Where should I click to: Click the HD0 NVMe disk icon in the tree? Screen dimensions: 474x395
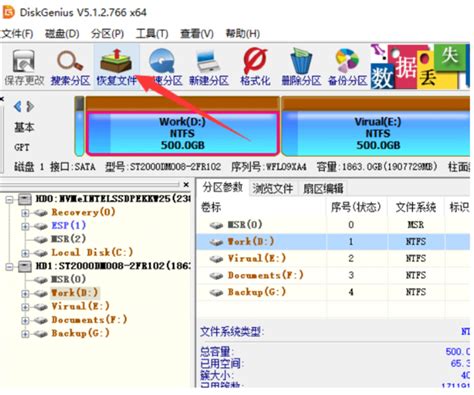coord(25,199)
